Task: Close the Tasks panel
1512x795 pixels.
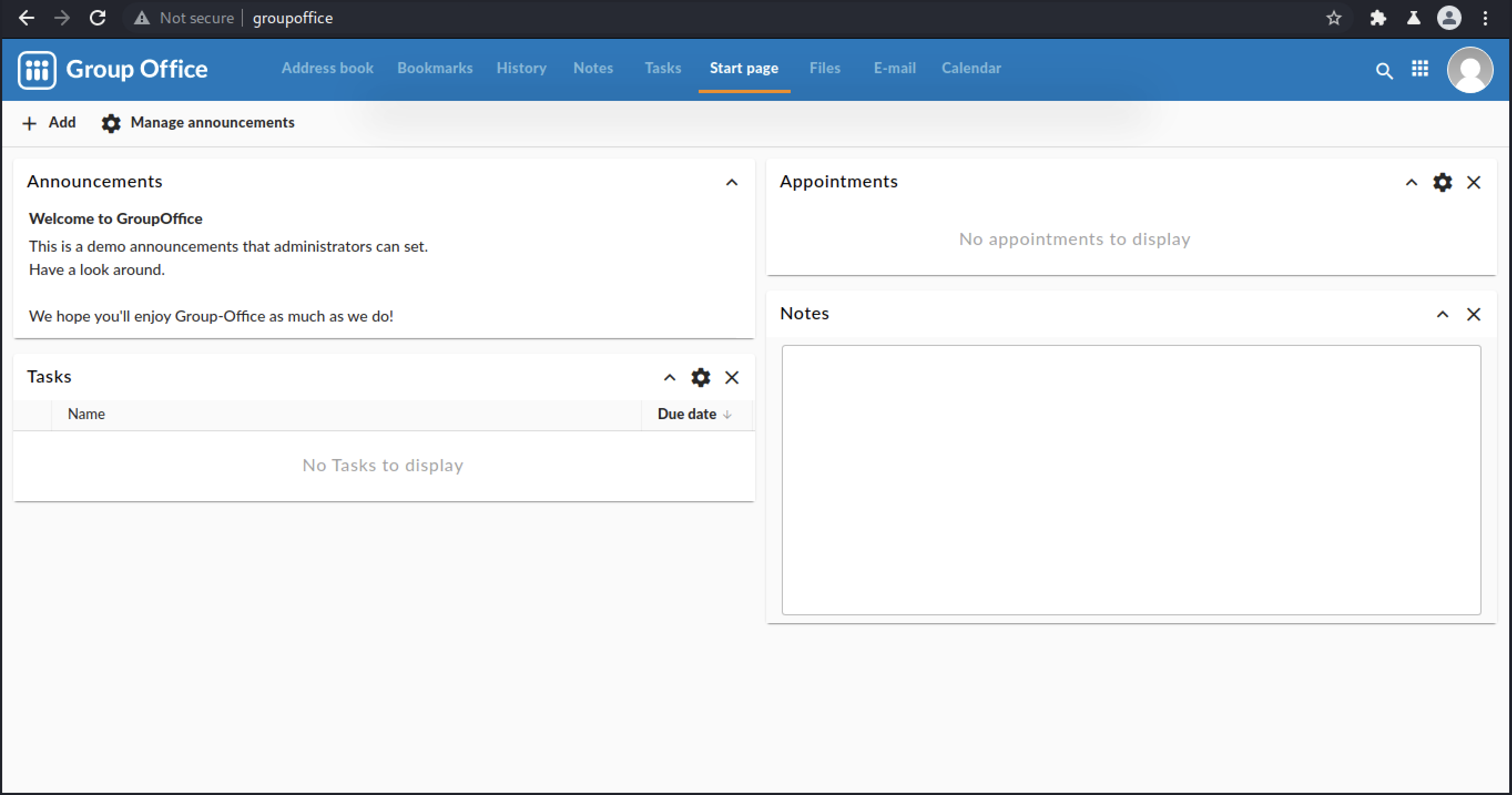Action: [731, 377]
